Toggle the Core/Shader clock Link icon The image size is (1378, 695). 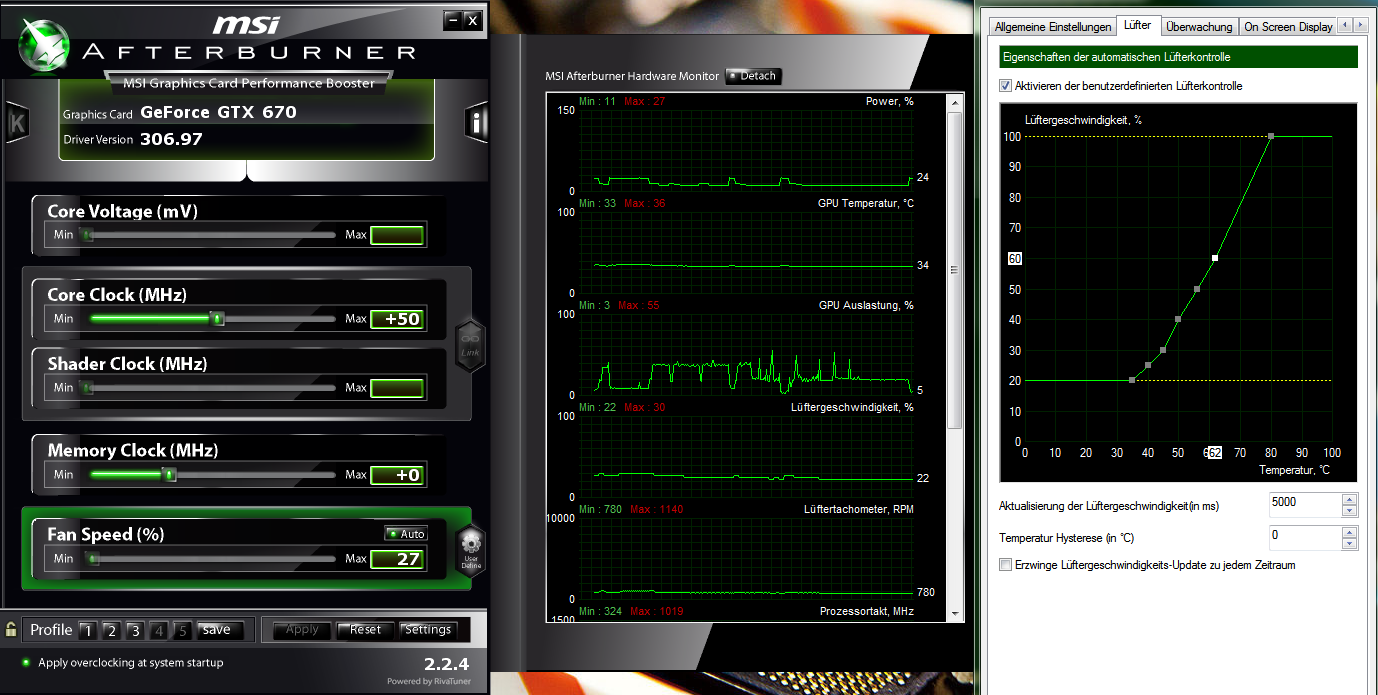pos(470,346)
